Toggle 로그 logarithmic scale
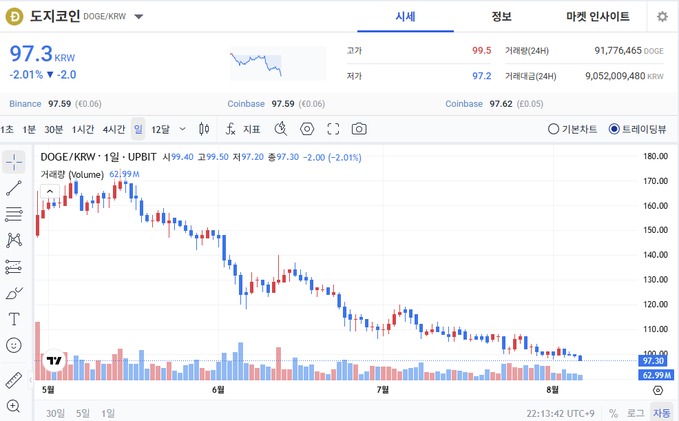Viewport: 679px width, 421px height. (x=635, y=413)
